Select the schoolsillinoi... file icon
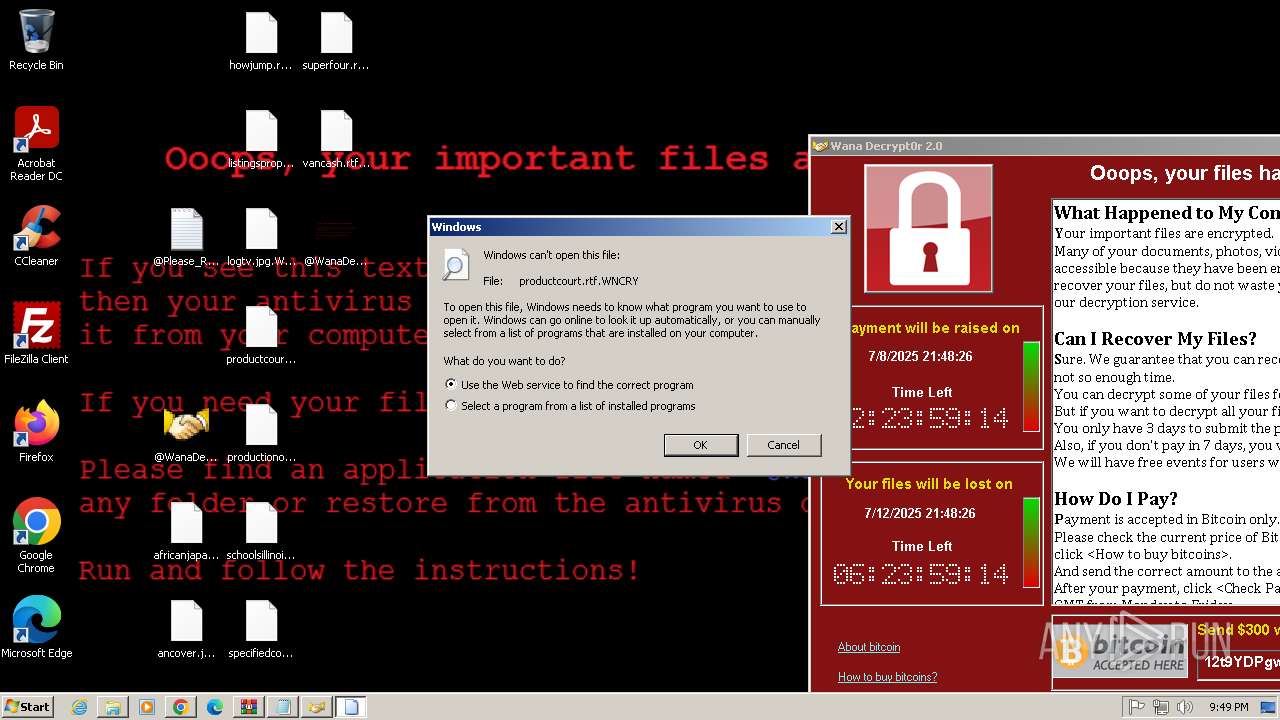Image resolution: width=1280 pixels, height=720 pixels. point(261,531)
